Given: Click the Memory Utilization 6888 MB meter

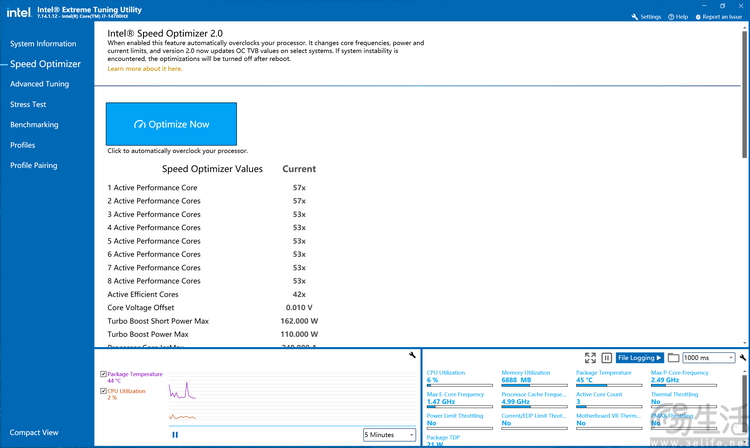Looking at the screenshot, I should [x=534, y=378].
